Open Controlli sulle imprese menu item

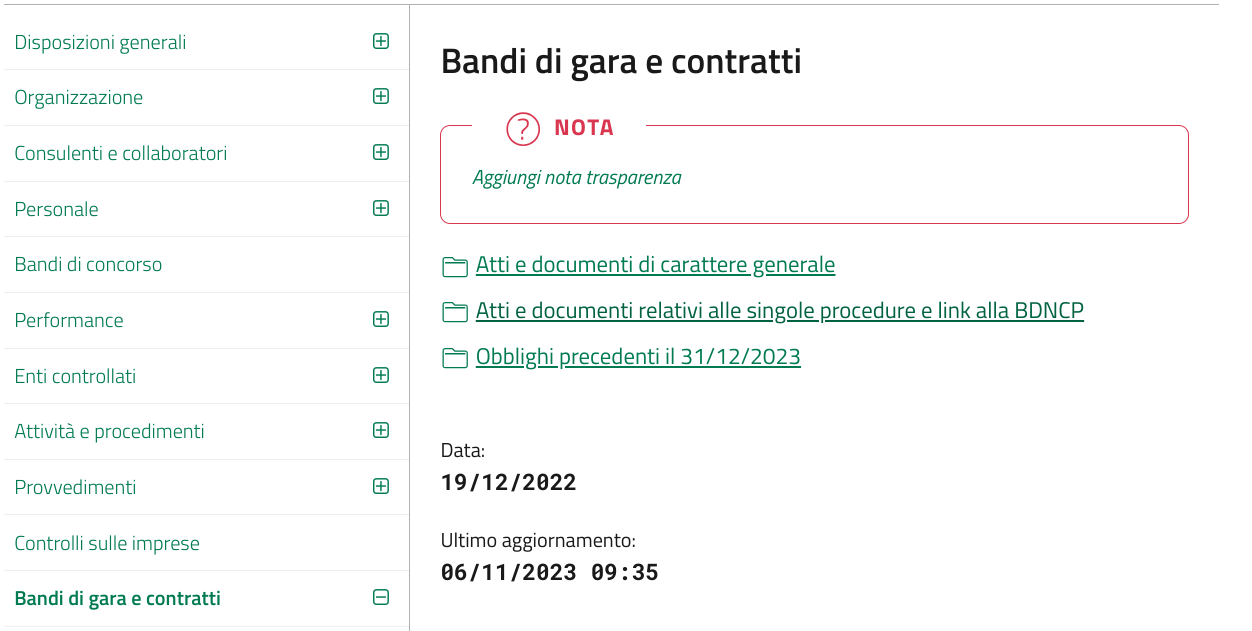pos(107,543)
